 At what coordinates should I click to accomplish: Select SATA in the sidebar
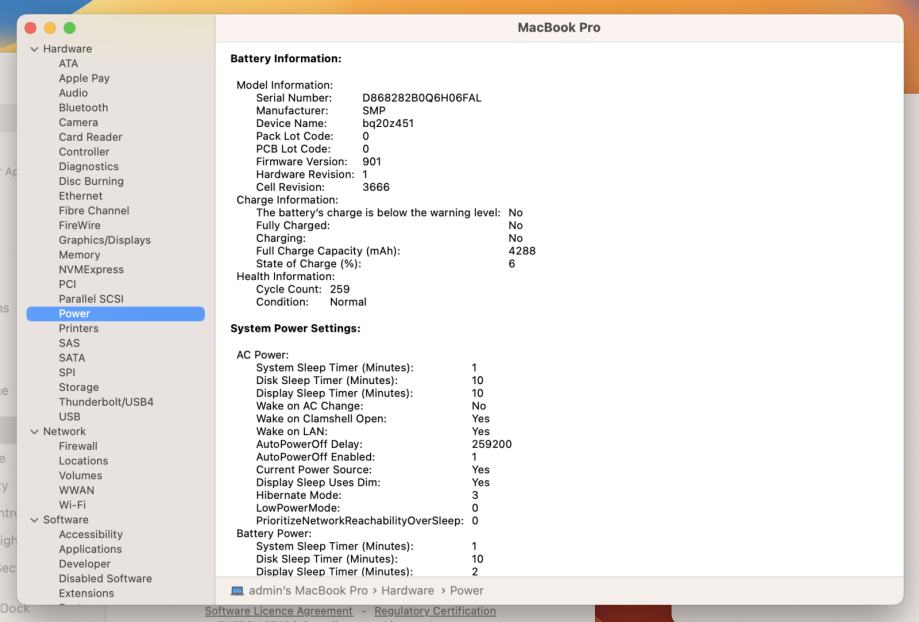(72, 358)
